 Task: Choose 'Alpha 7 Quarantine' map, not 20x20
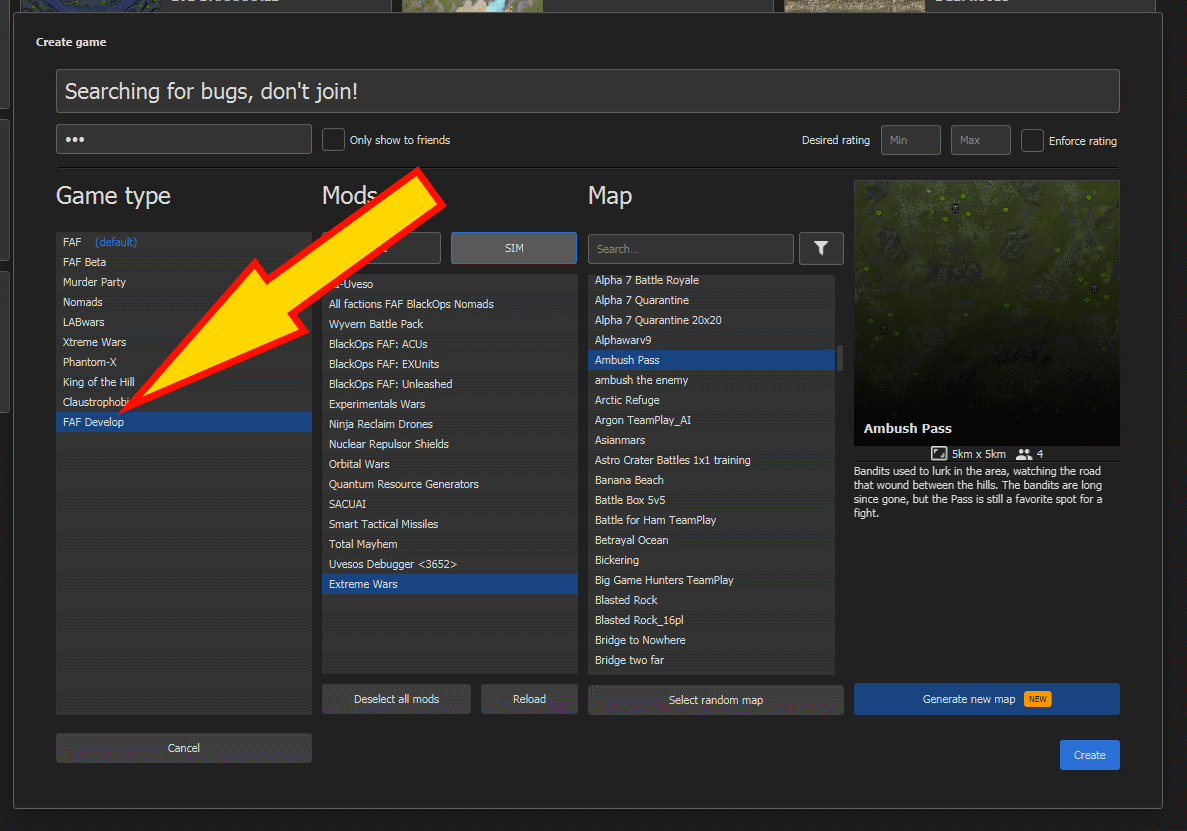711,300
